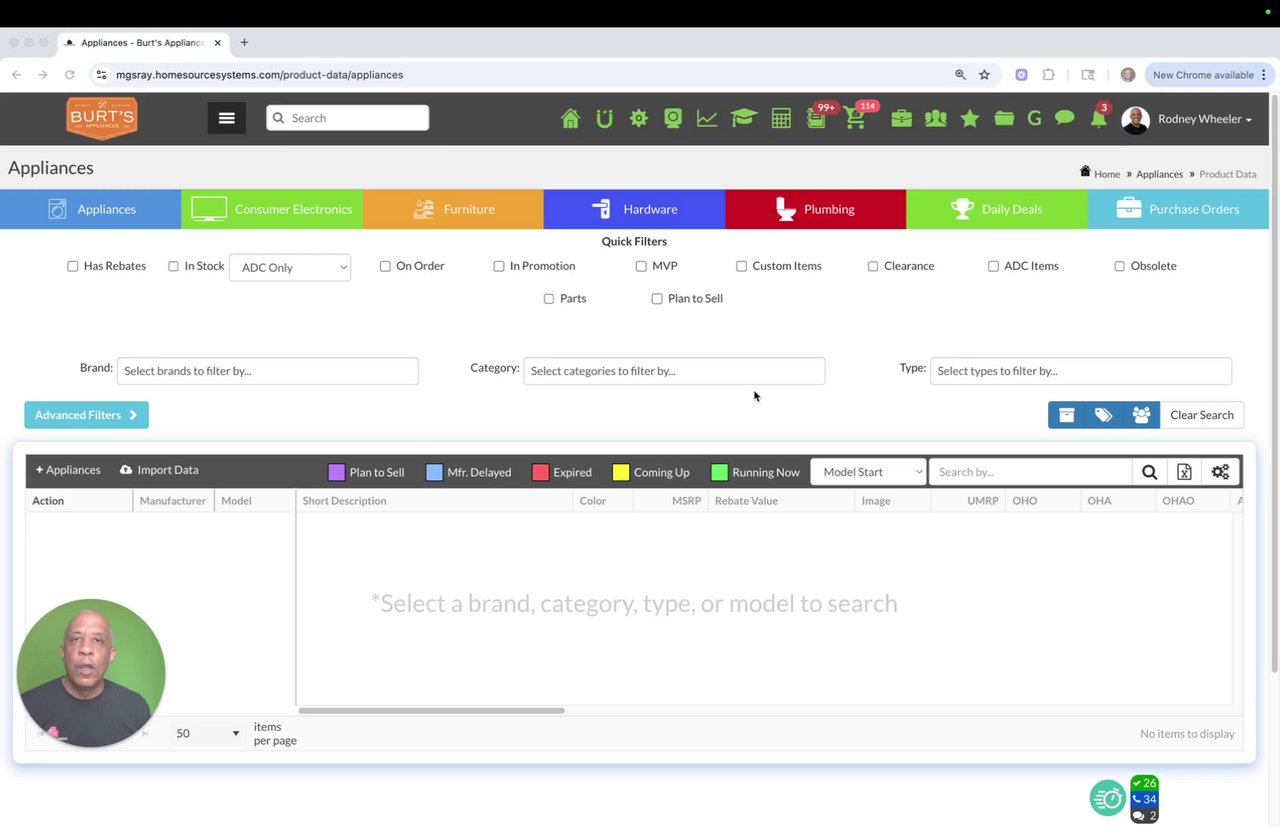Check the In Stock filter

(x=173, y=266)
